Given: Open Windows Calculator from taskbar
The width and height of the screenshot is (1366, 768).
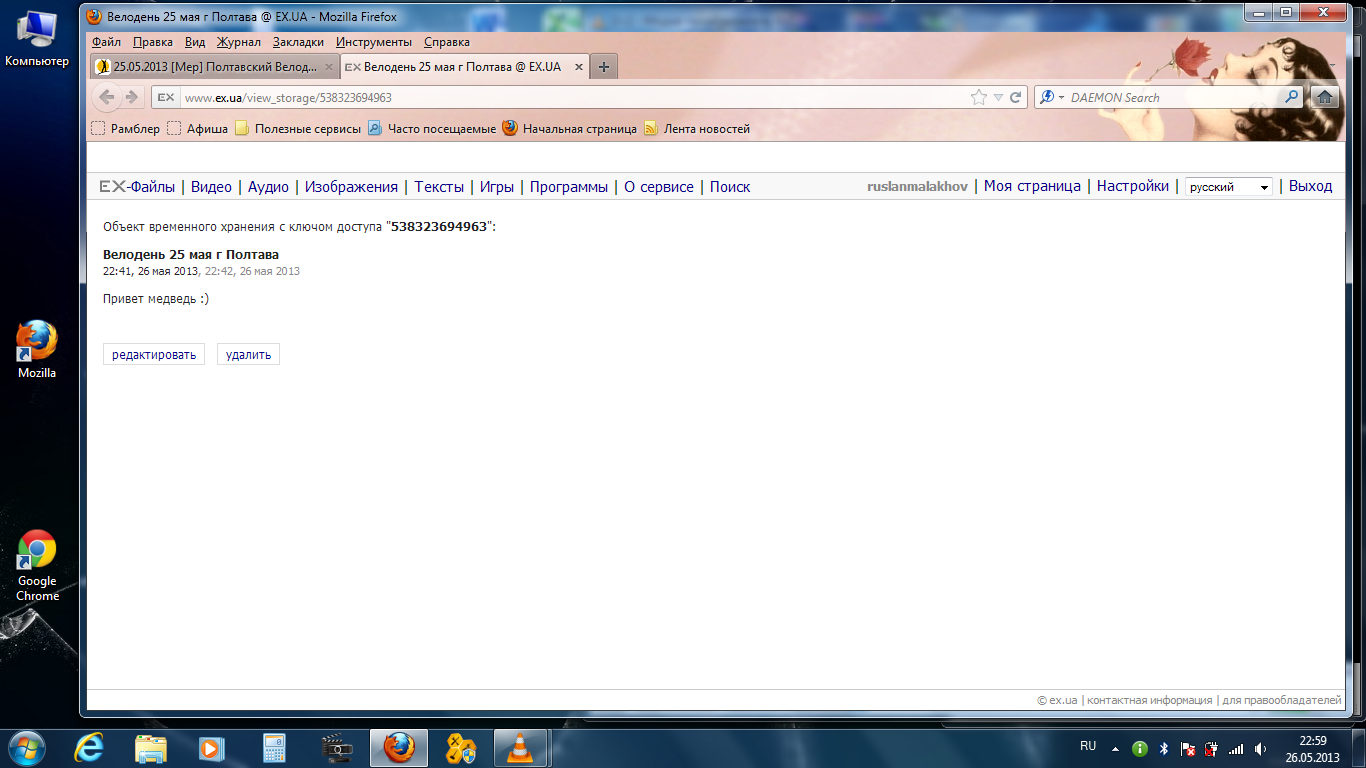Looking at the screenshot, I should pyautogui.click(x=273, y=748).
